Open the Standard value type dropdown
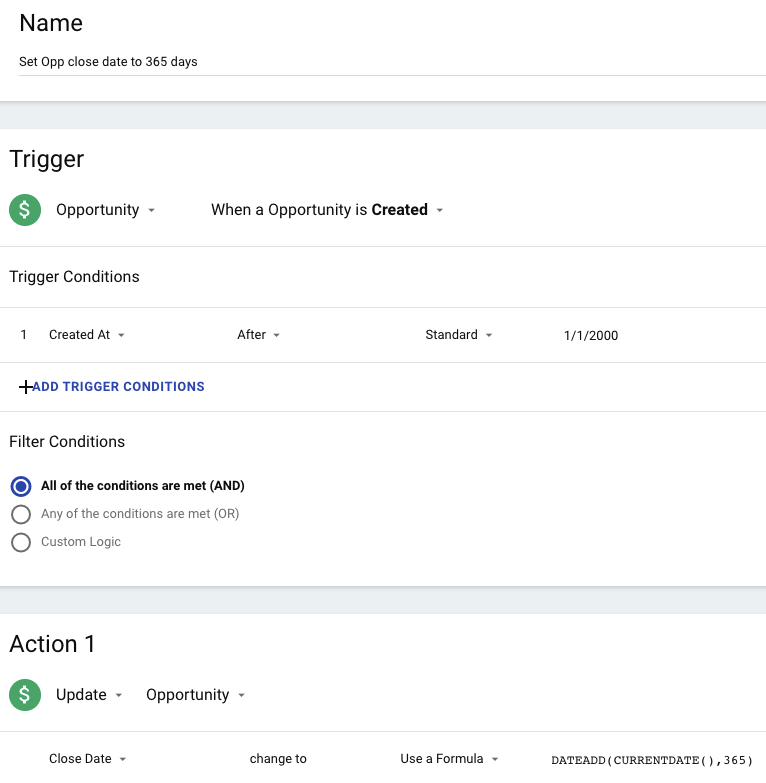 point(459,335)
